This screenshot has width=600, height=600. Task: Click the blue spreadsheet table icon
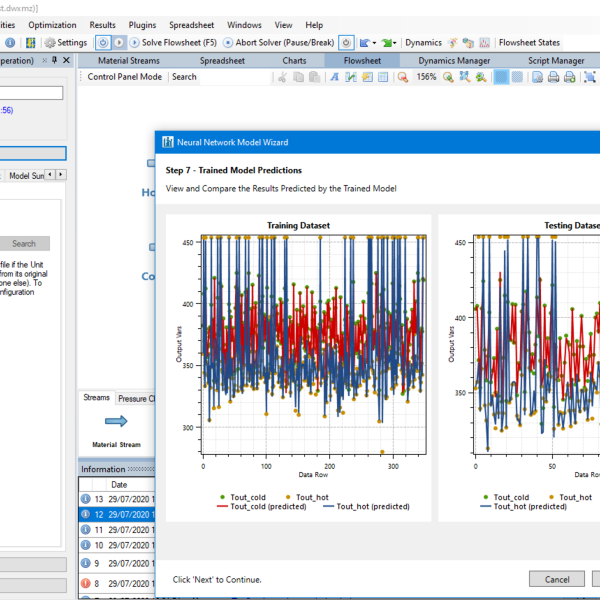[x=383, y=77]
